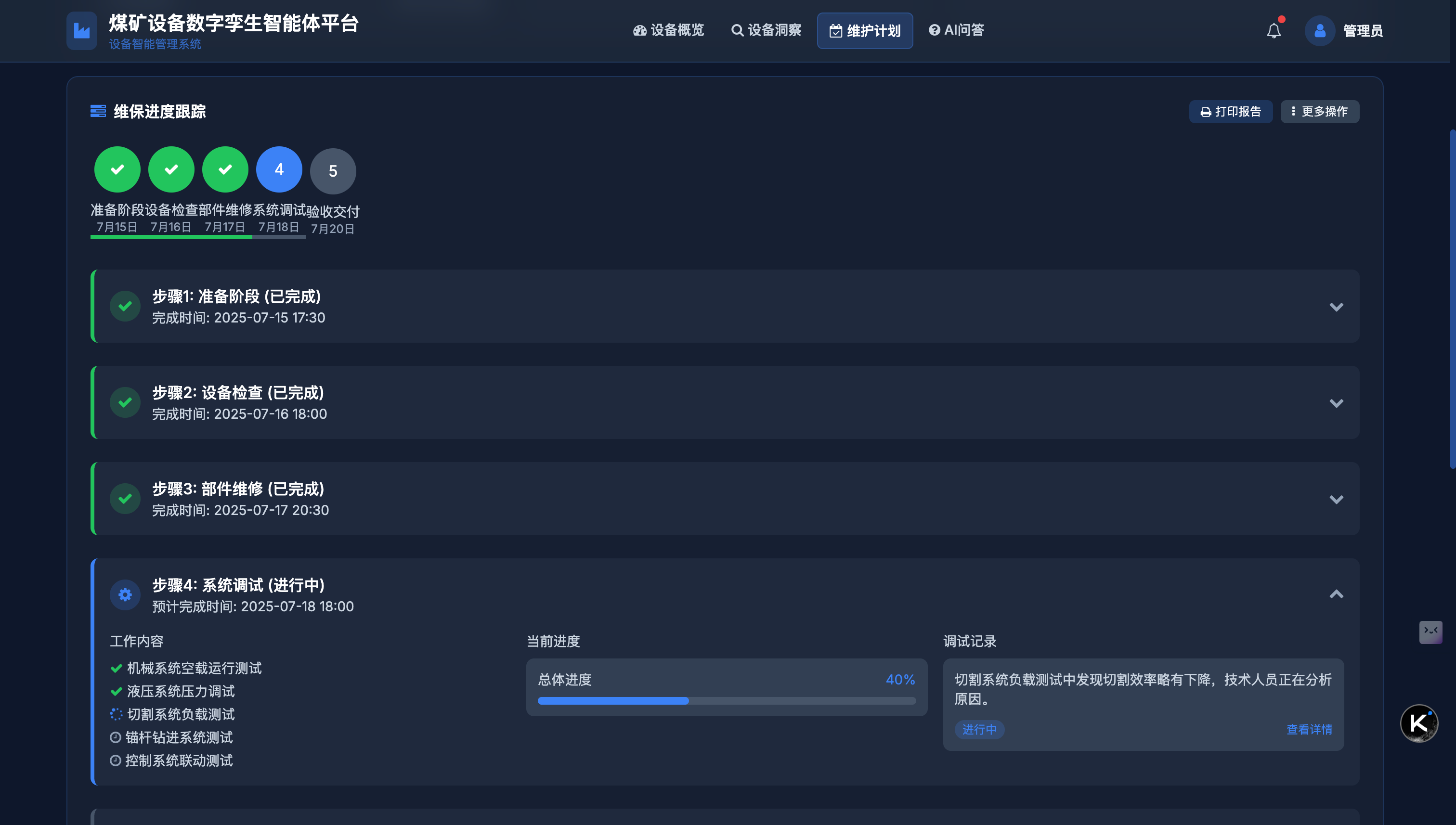This screenshot has height=825, width=1456.
Task: Click the step timeline progress line
Action: (198, 237)
